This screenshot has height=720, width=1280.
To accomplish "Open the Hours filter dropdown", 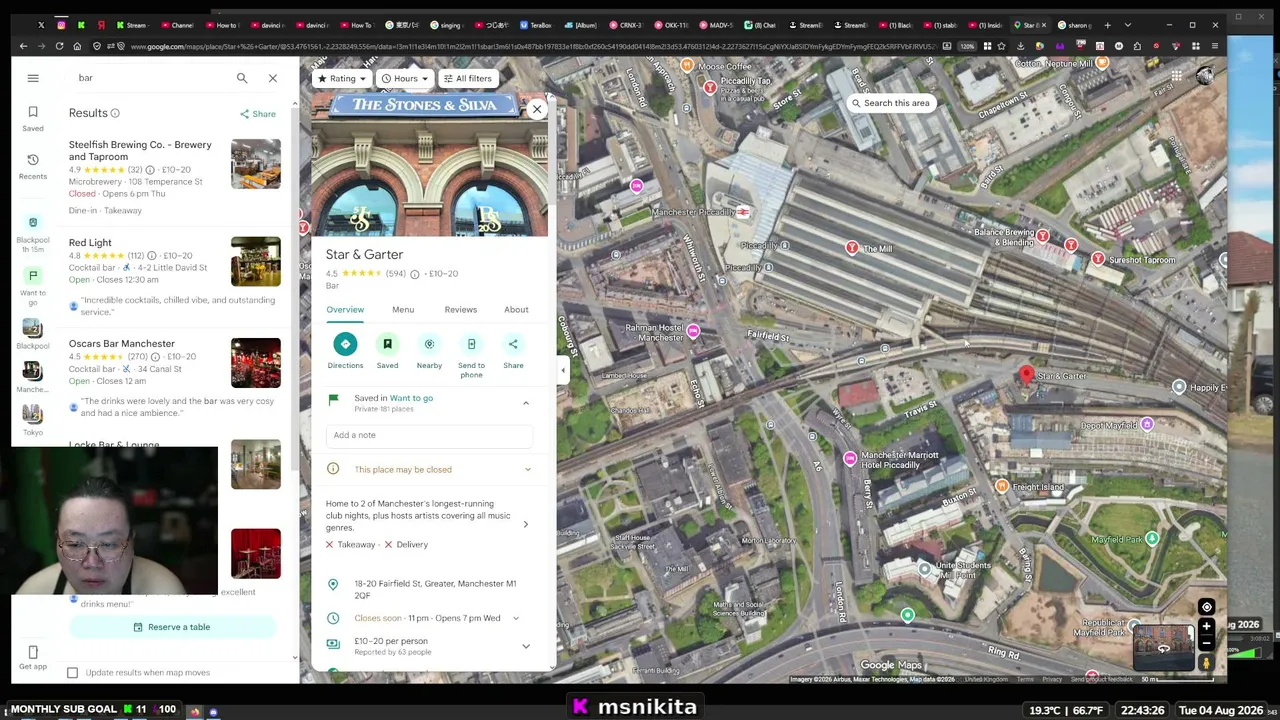I will click(404, 78).
